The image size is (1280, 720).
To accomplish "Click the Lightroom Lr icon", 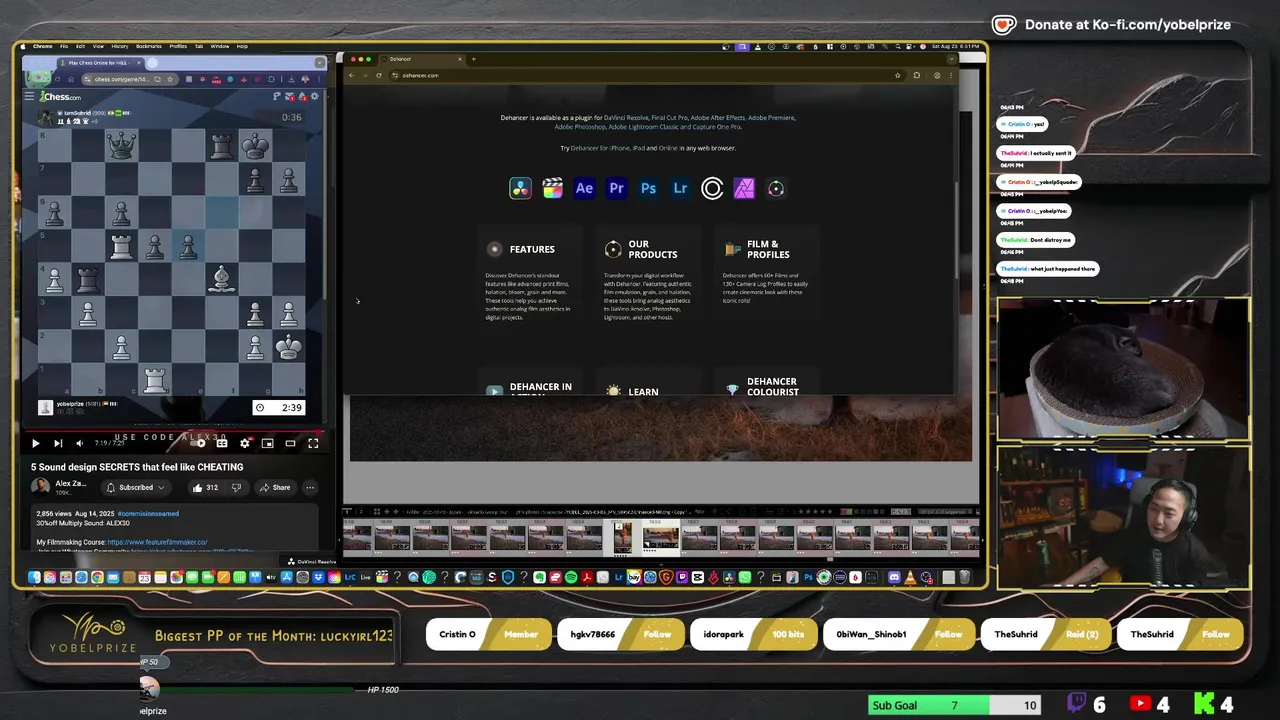I will tap(680, 188).
